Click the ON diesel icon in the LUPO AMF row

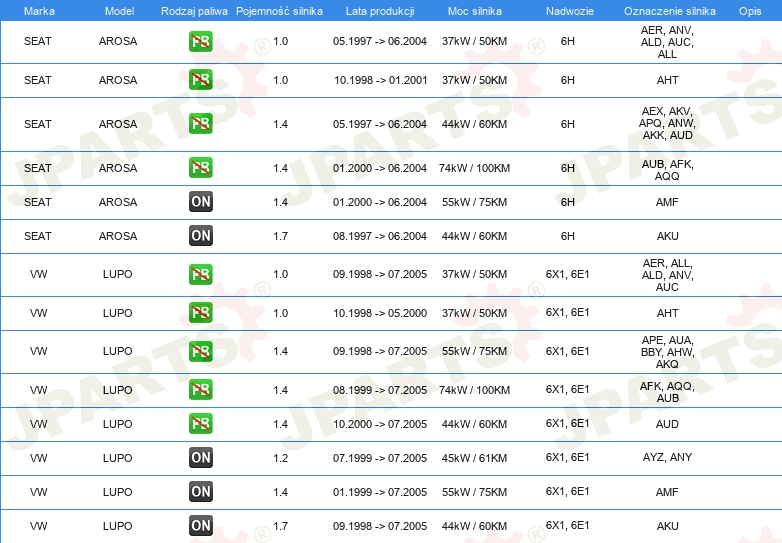200,491
